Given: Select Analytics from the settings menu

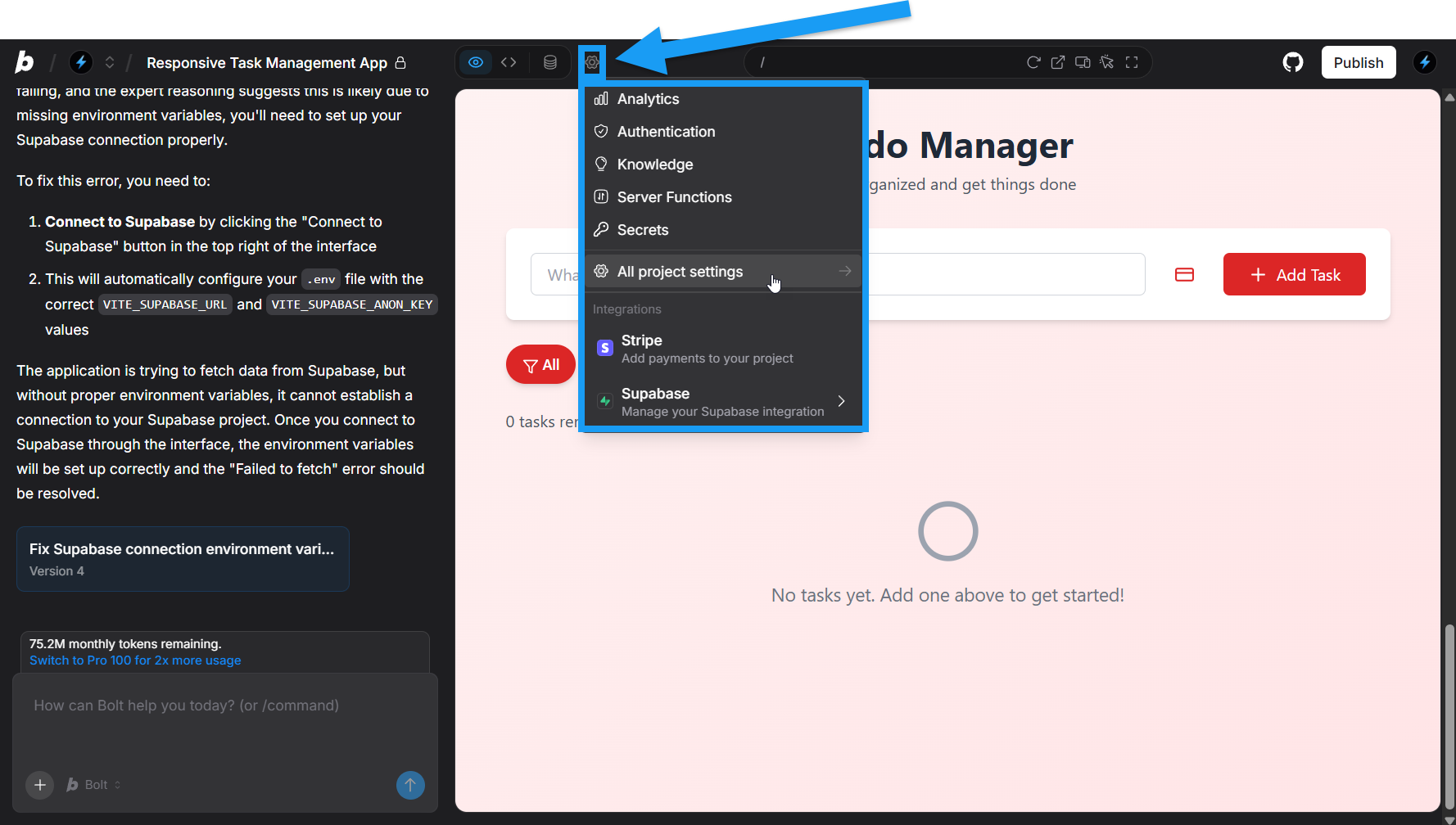Looking at the screenshot, I should click(723, 99).
